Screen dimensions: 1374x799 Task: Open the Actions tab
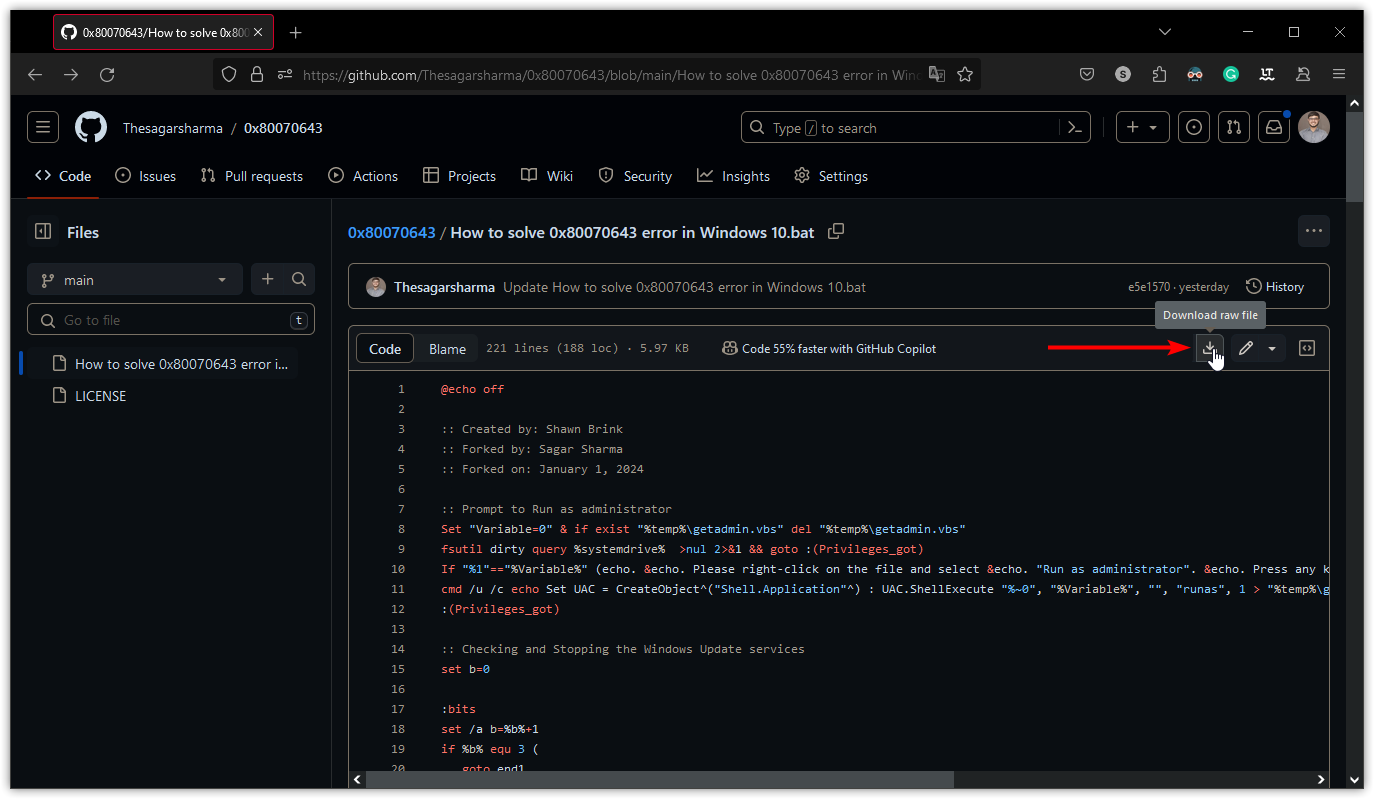pos(363,176)
